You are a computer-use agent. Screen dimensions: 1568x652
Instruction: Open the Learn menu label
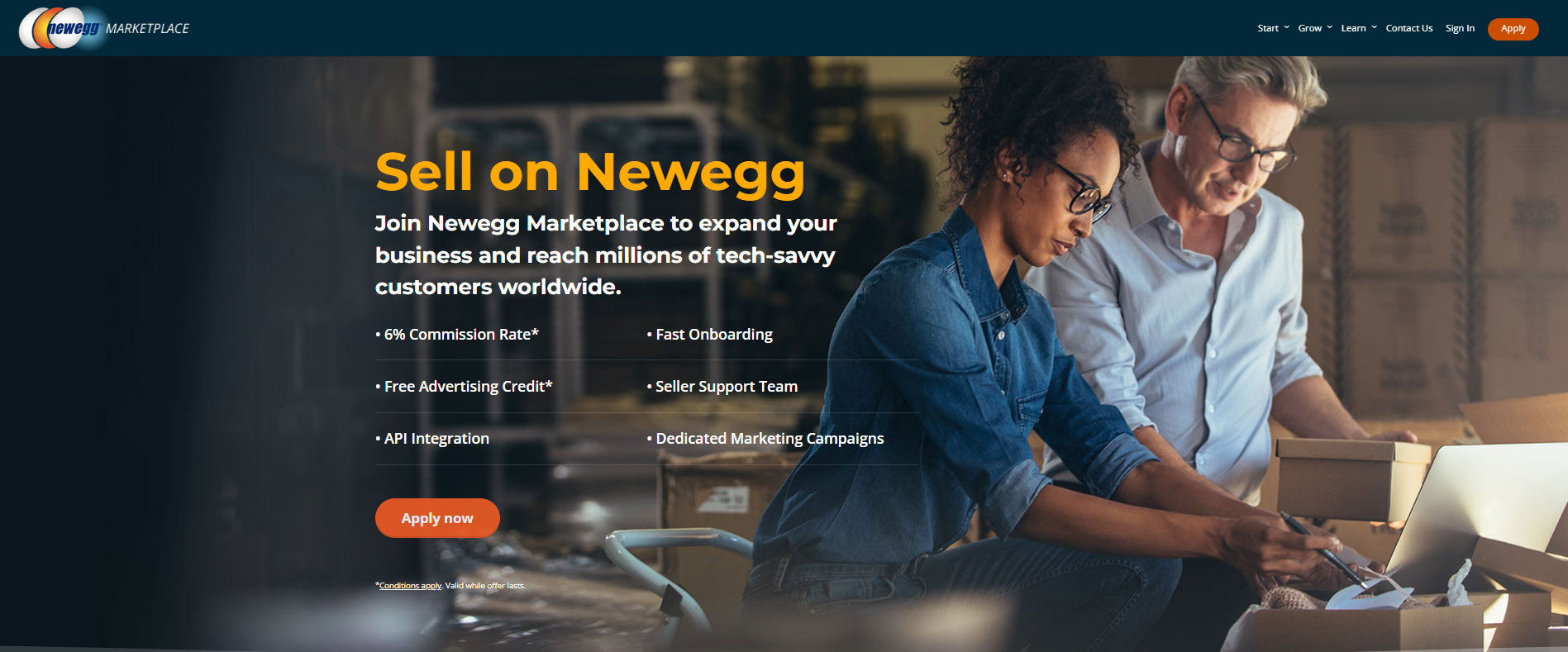(x=1353, y=28)
